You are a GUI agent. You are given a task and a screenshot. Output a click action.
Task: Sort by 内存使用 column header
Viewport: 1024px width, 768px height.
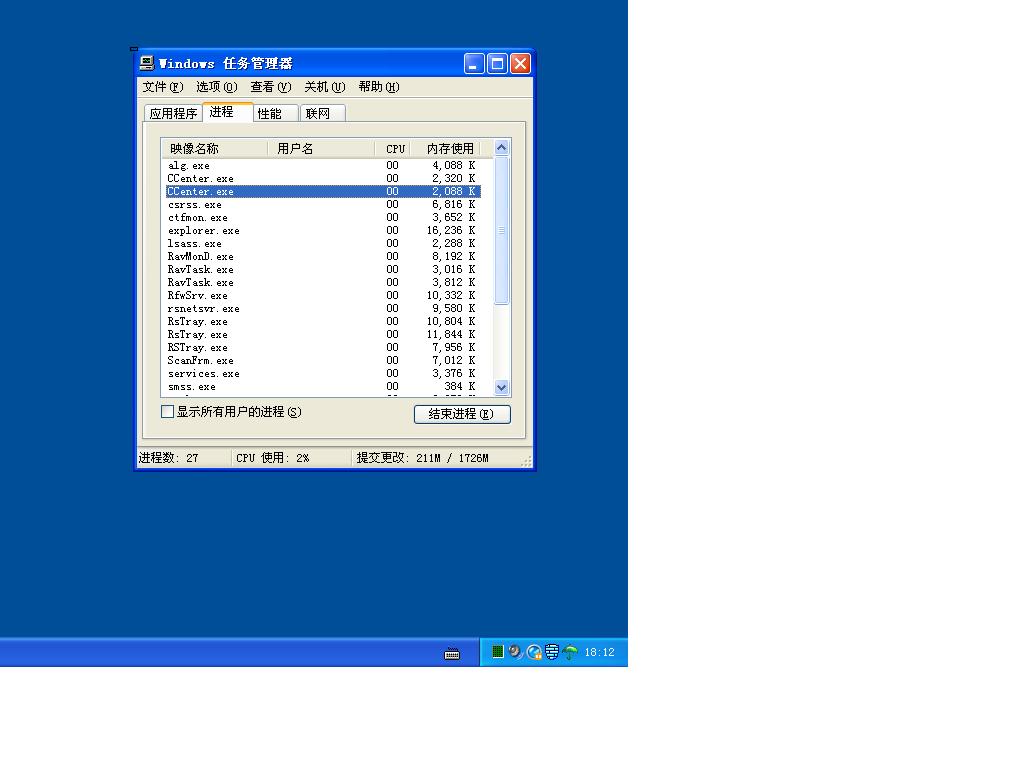(445, 149)
